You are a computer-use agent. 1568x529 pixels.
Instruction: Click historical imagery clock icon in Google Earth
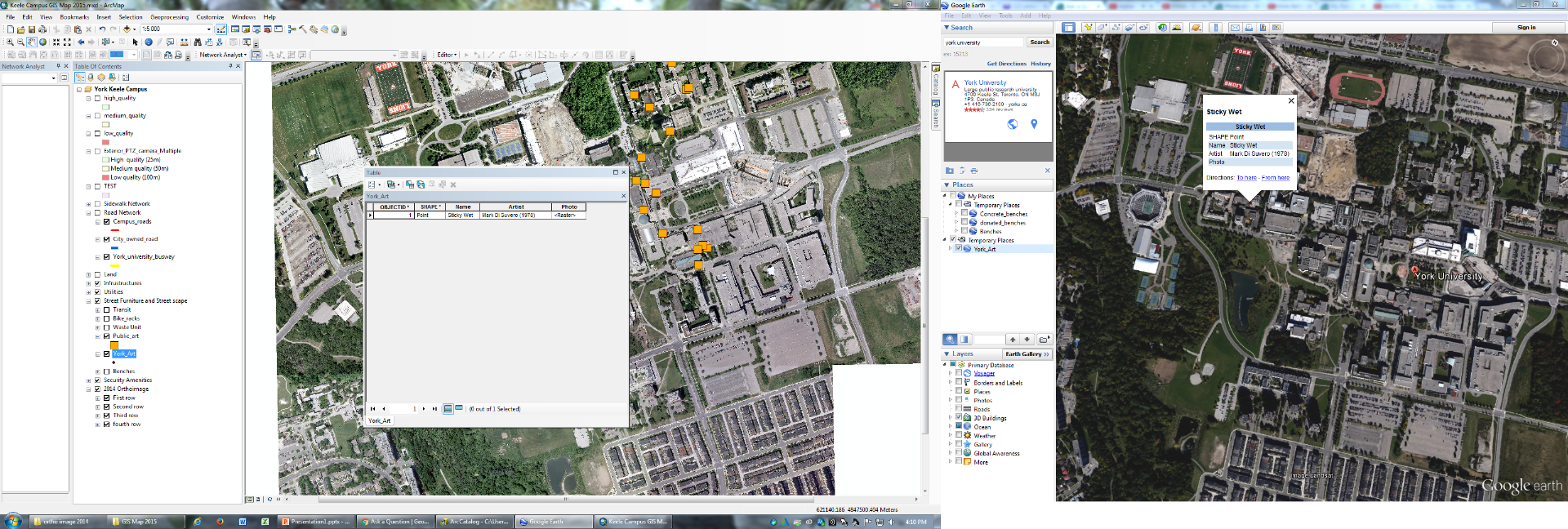tap(1163, 28)
